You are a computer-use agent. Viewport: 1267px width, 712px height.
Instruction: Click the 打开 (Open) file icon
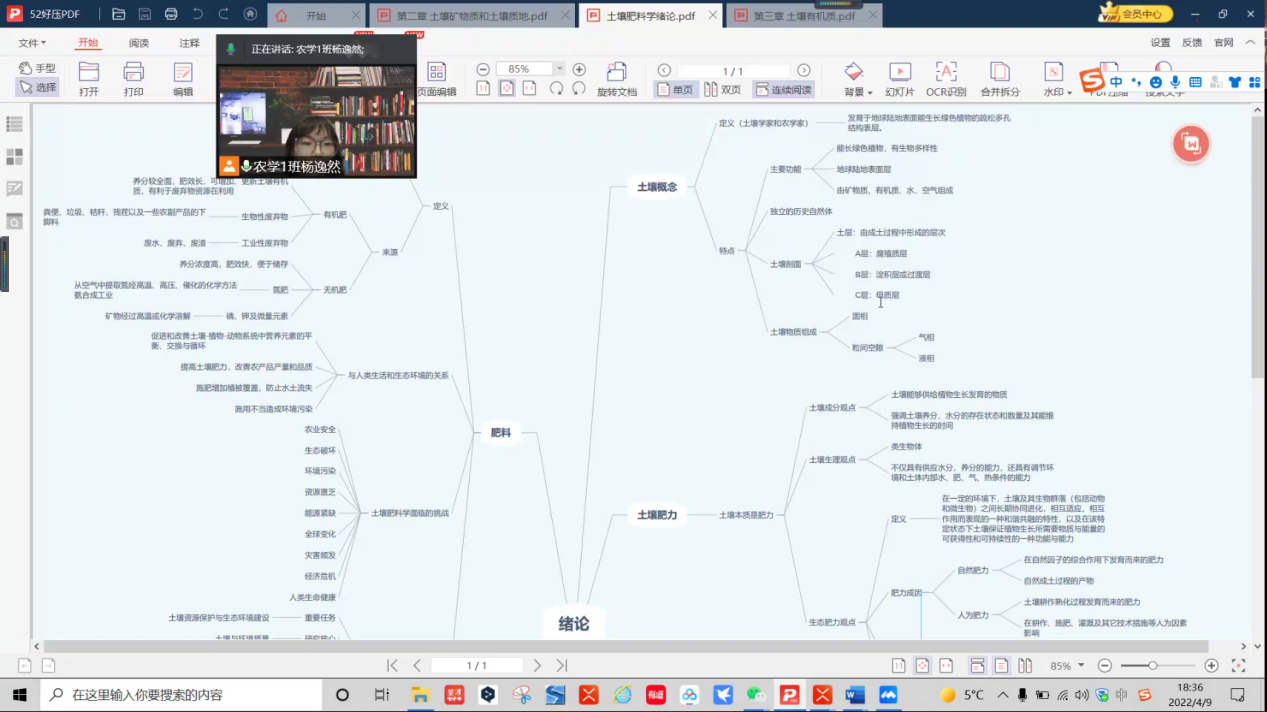click(89, 78)
